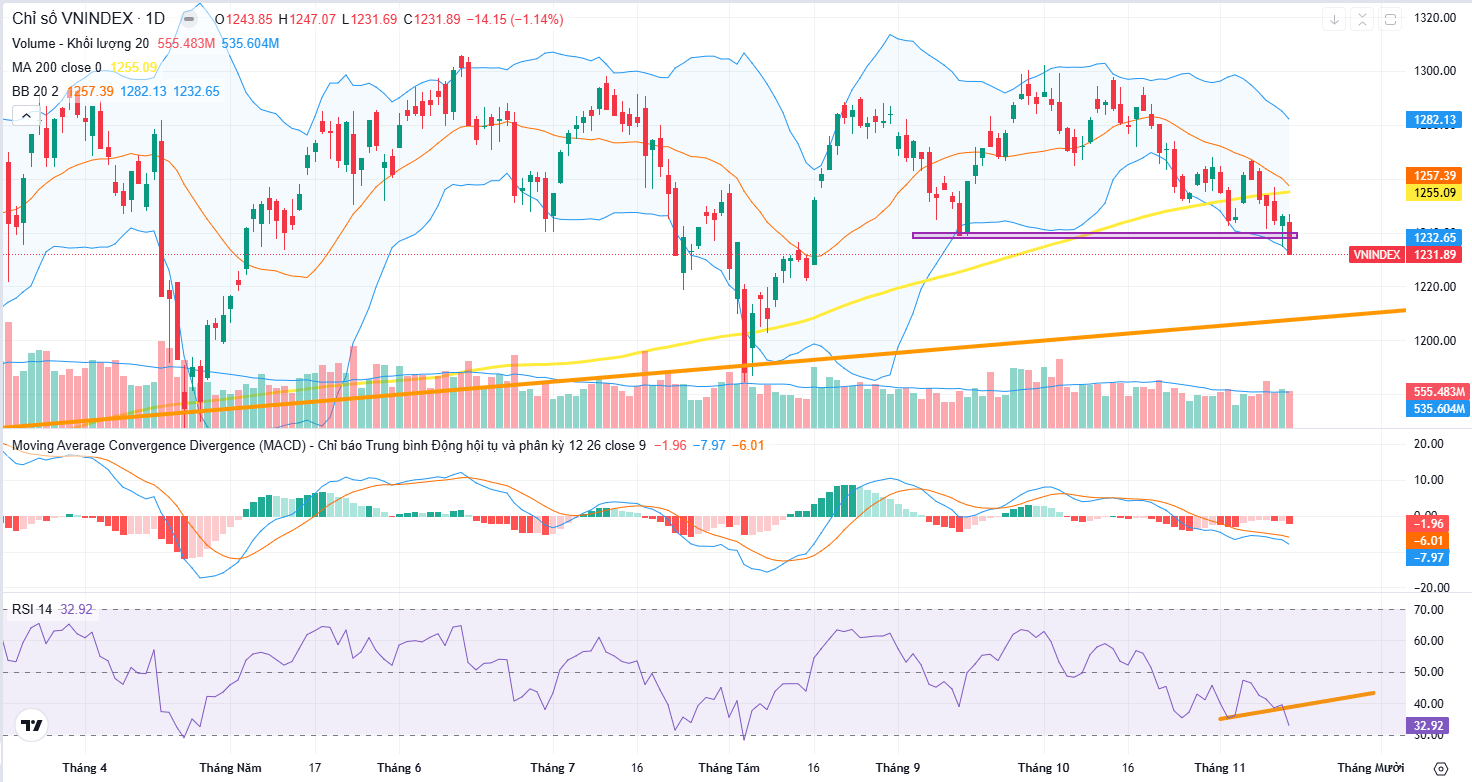The image size is (1472, 782).
Task: Click the 1300.00 price scale value
Action: pos(1433,71)
